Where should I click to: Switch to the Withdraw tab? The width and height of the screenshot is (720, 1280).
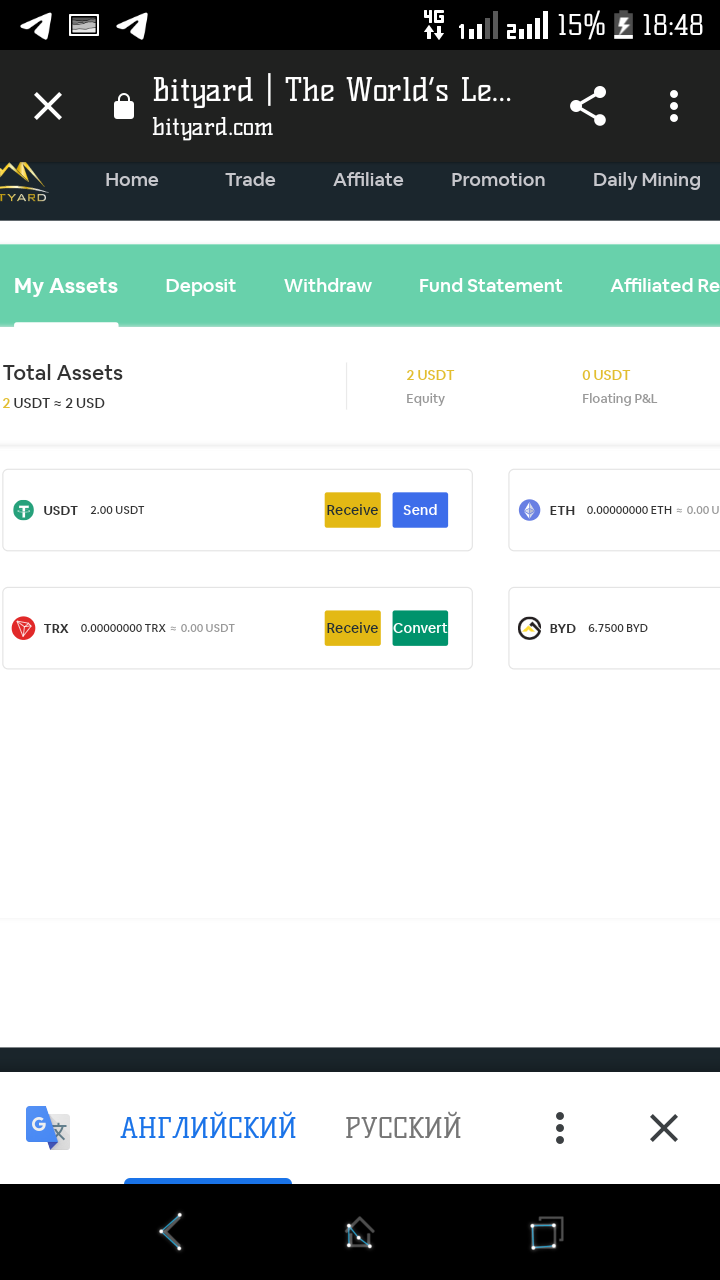pyautogui.click(x=328, y=286)
